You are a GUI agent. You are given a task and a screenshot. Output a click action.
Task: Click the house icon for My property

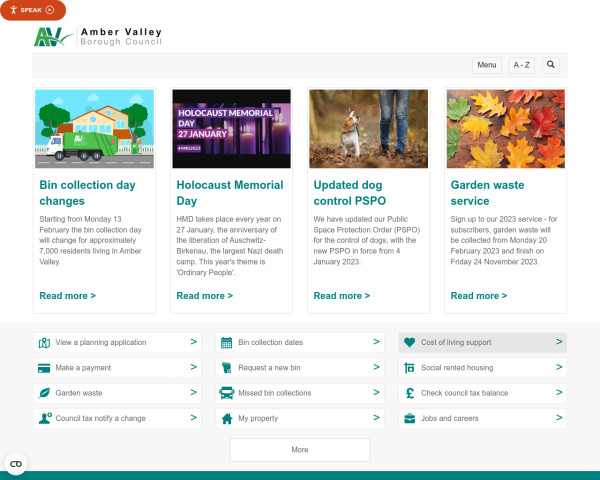227,418
